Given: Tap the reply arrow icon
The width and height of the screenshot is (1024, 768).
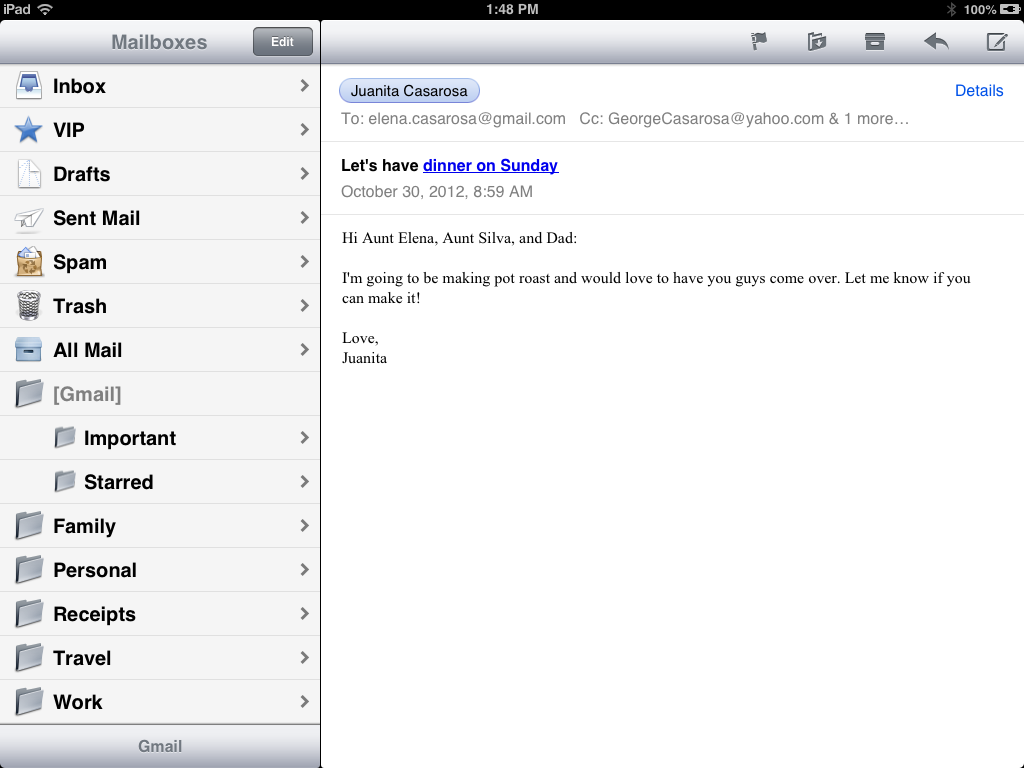Looking at the screenshot, I should pyautogui.click(x=936, y=41).
